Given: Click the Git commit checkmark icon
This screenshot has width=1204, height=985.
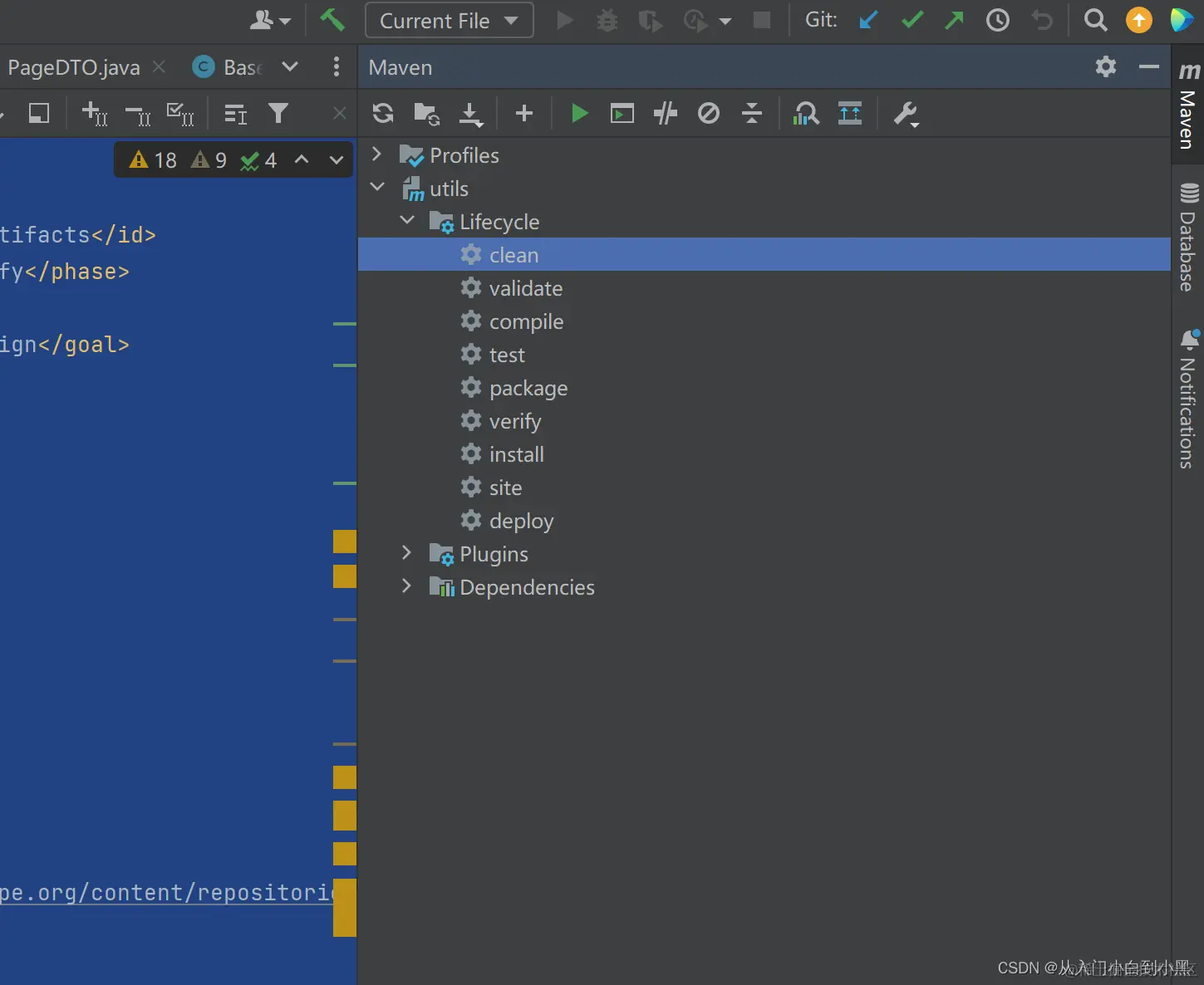Looking at the screenshot, I should 912,20.
